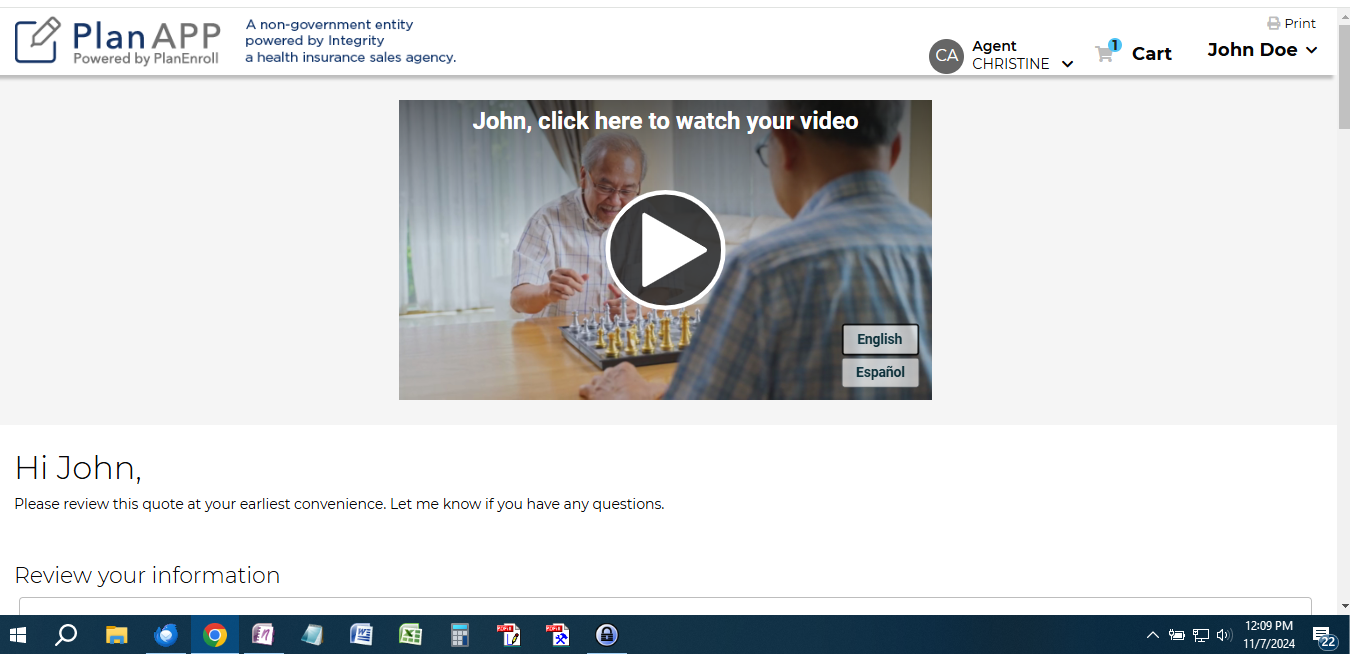Open Excel from taskbar
This screenshot has height=654, width=1350.
click(410, 635)
